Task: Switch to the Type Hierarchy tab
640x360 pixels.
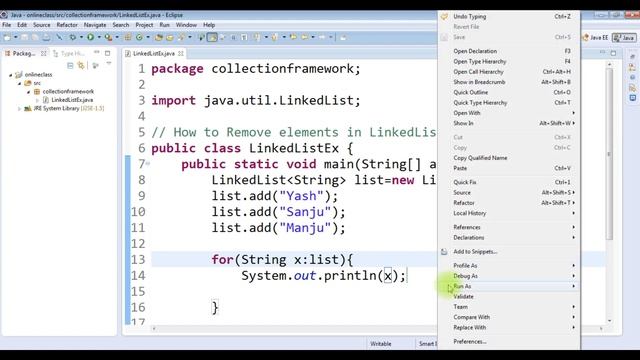Action: coord(70,53)
